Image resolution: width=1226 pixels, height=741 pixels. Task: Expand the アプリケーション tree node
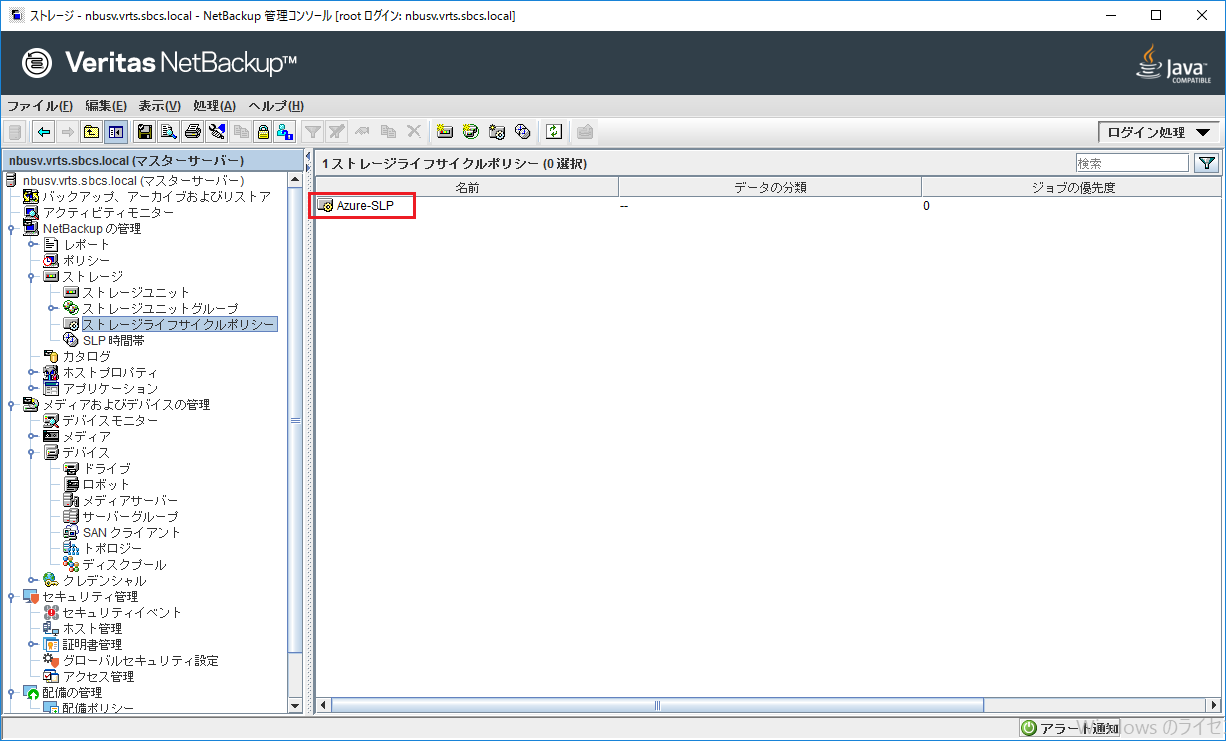32,388
